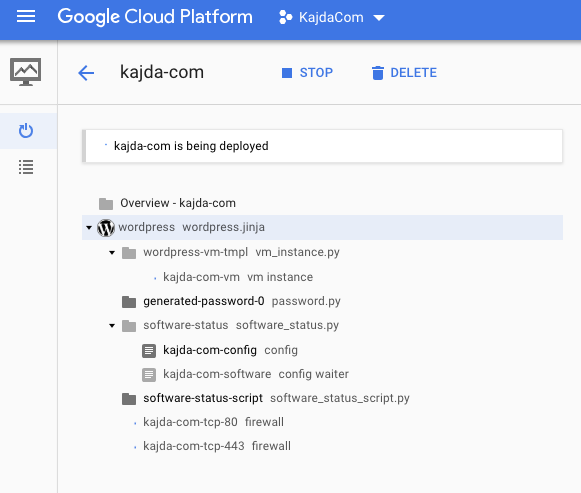Collapse the software-status folder

tap(112, 326)
